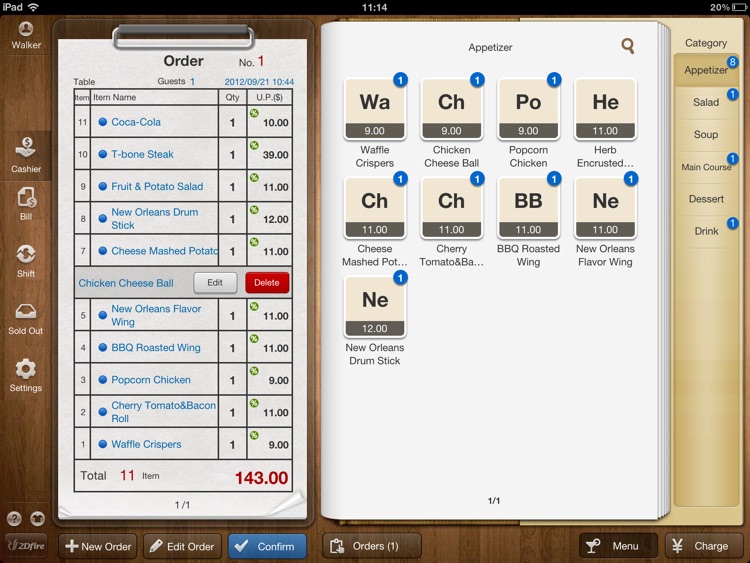This screenshot has width=750, height=563.
Task: Click the 2Dfire logo button
Action: point(26,546)
